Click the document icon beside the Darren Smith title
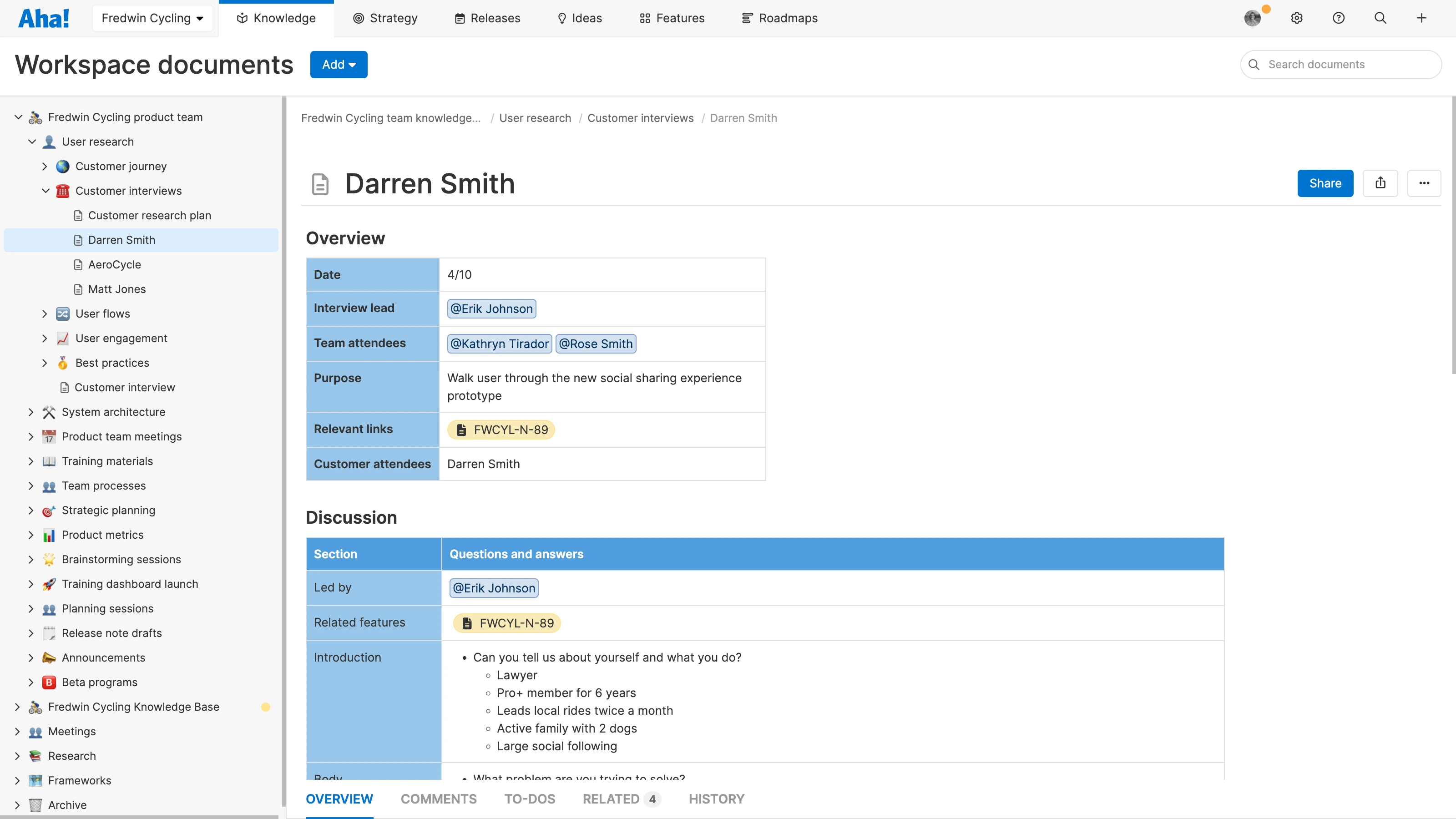Image resolution: width=1456 pixels, height=819 pixels. pos(320,184)
